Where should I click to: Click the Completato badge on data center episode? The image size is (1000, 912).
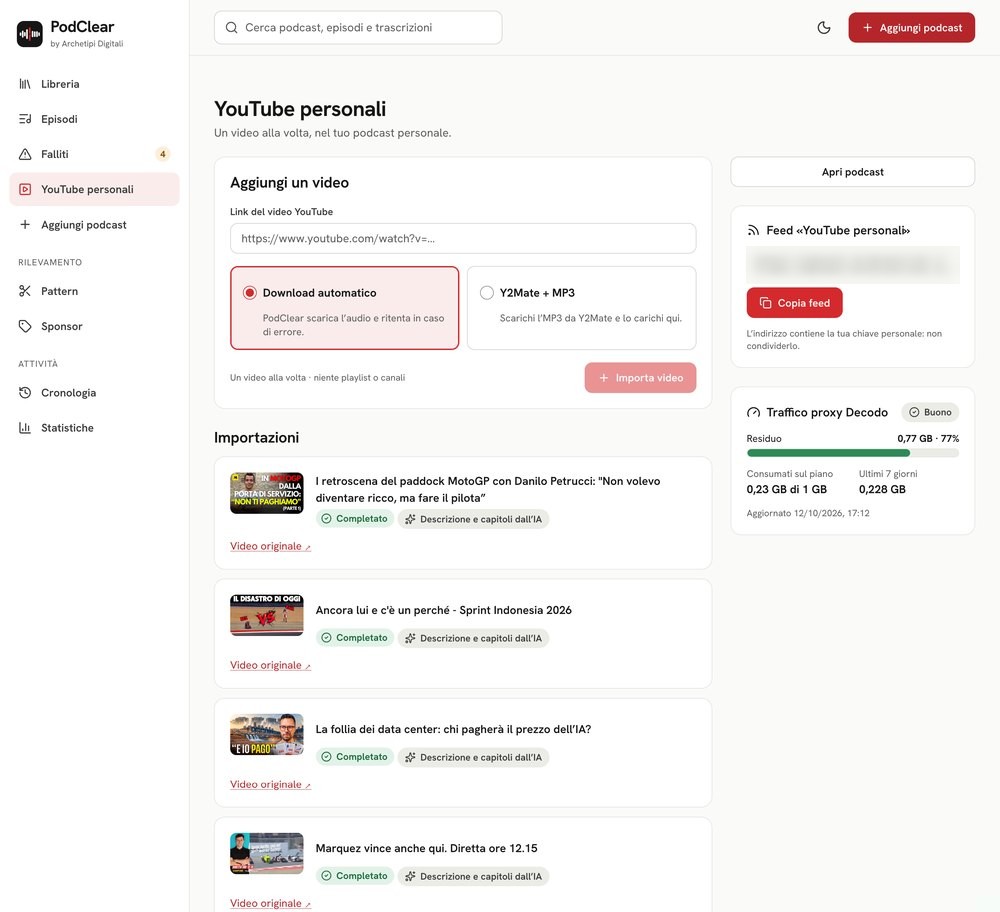click(x=355, y=756)
